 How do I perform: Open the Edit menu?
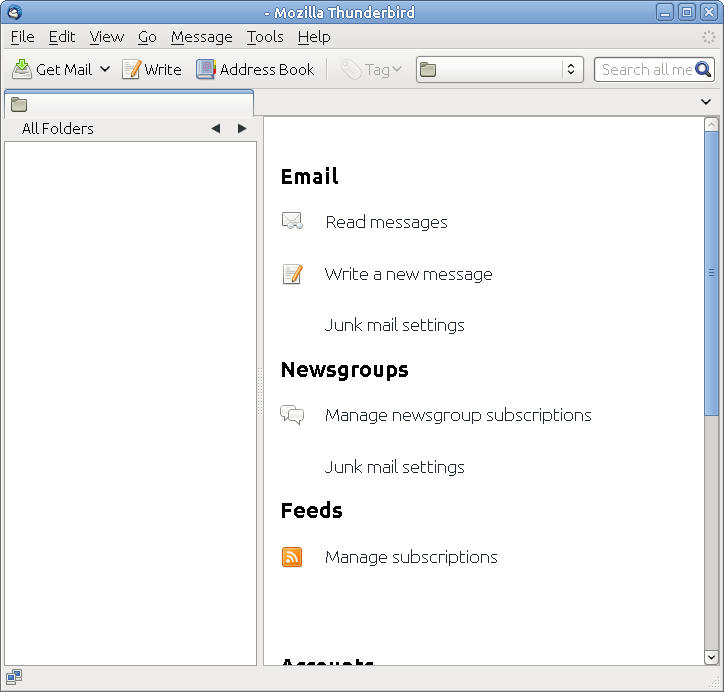pyautogui.click(x=62, y=37)
